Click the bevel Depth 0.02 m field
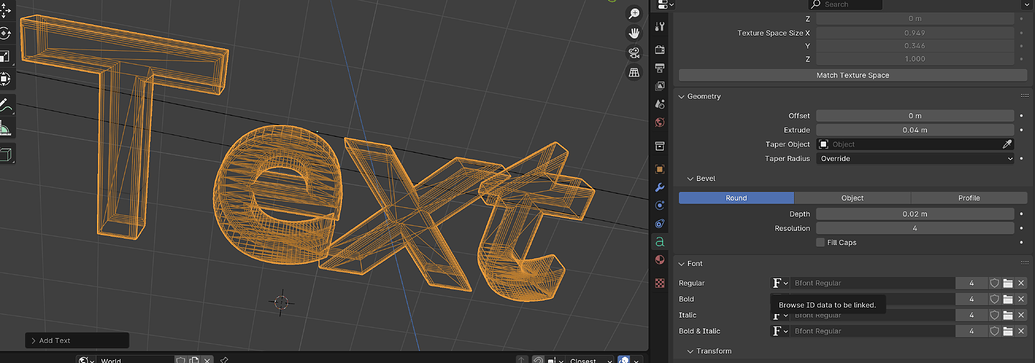1035x363 pixels. 915,214
